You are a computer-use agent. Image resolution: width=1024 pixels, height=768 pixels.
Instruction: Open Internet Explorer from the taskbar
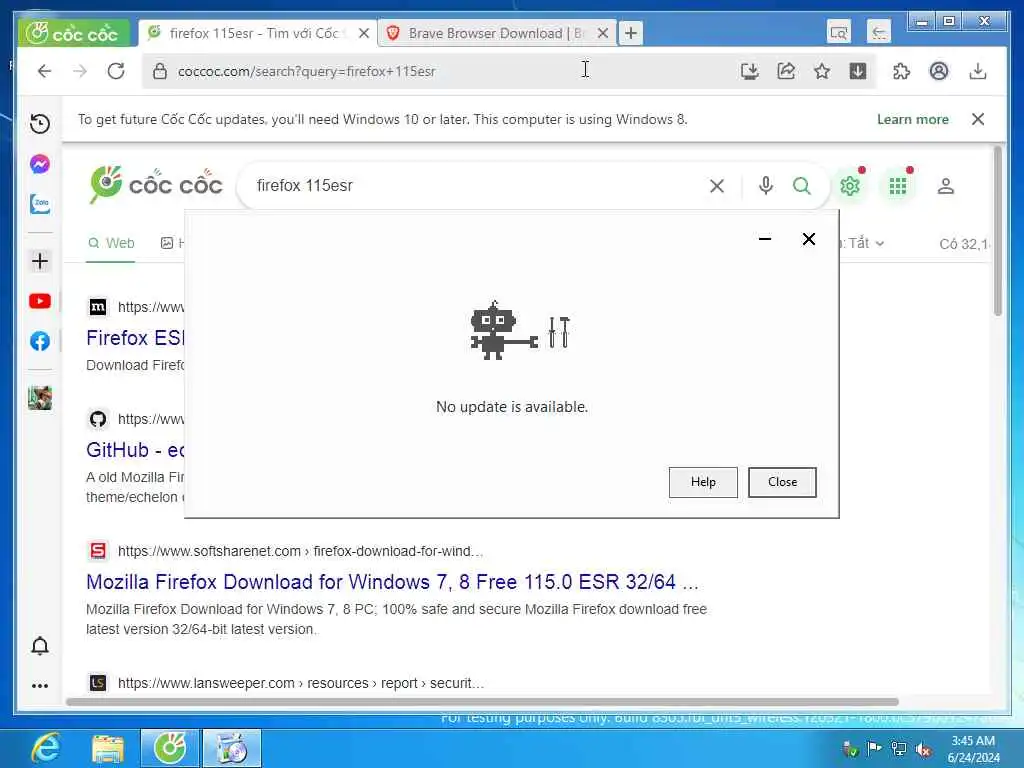(x=46, y=748)
